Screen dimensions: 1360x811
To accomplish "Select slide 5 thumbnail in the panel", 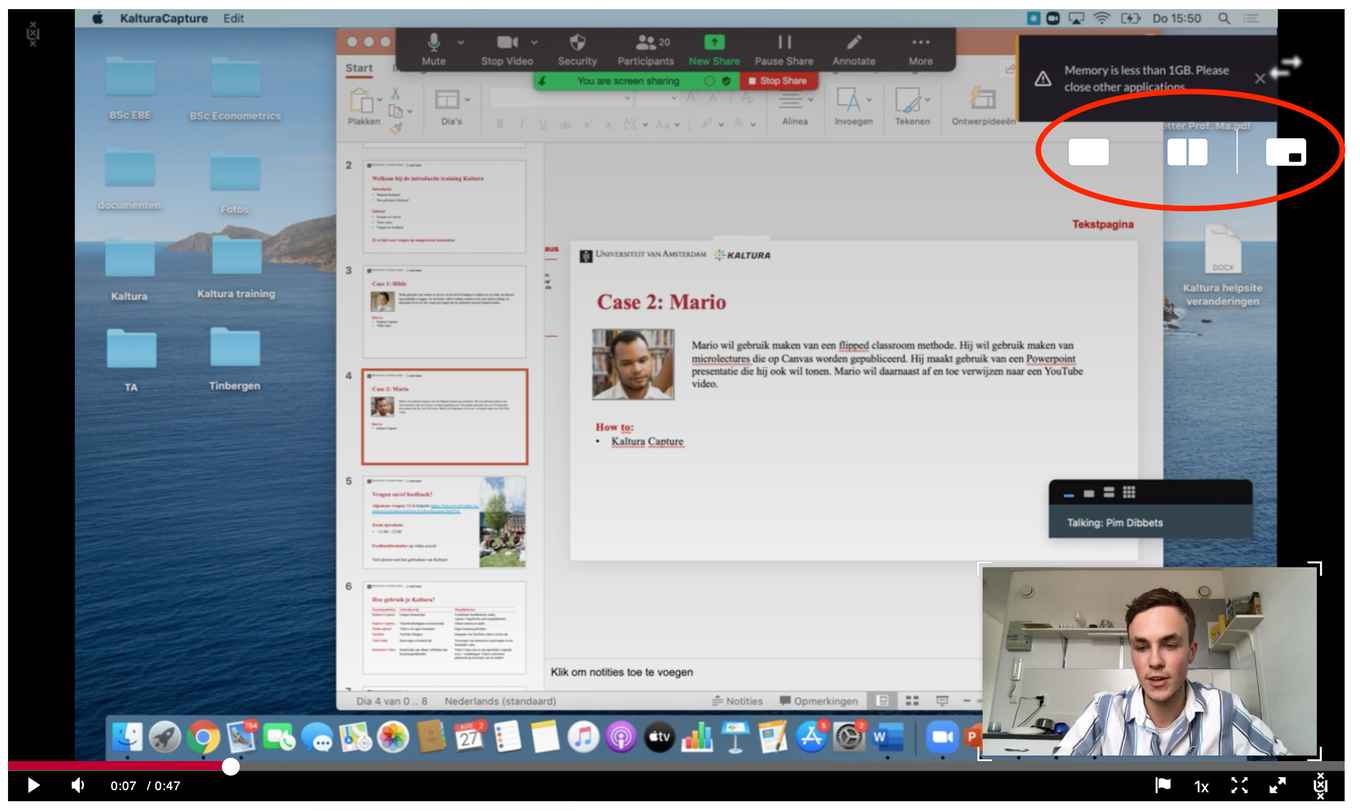I will (x=444, y=520).
